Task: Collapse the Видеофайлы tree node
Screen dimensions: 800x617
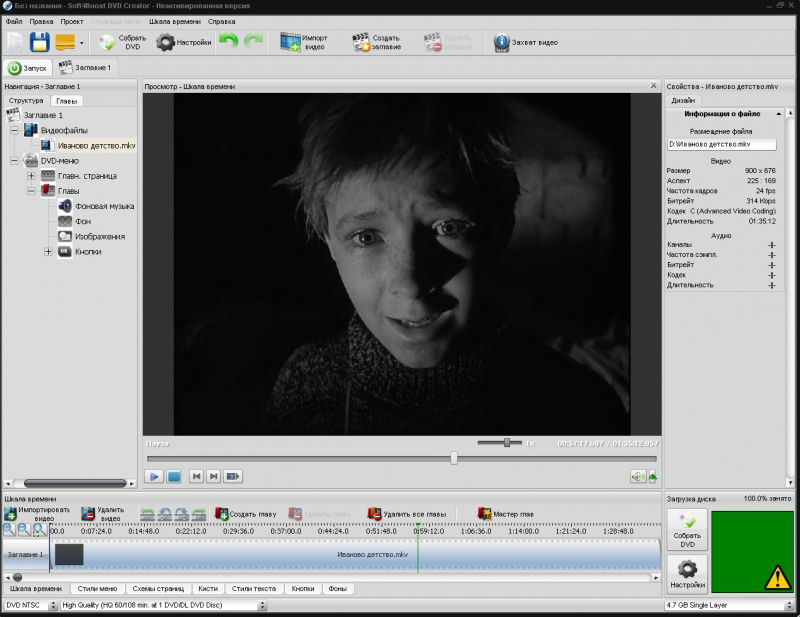Action: (x=14, y=131)
